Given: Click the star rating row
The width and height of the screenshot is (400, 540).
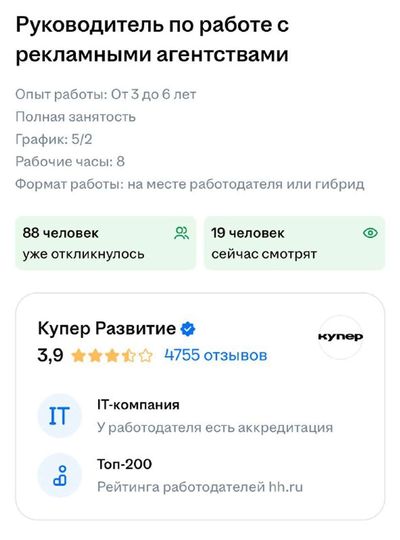Looking at the screenshot, I should pos(111,355).
